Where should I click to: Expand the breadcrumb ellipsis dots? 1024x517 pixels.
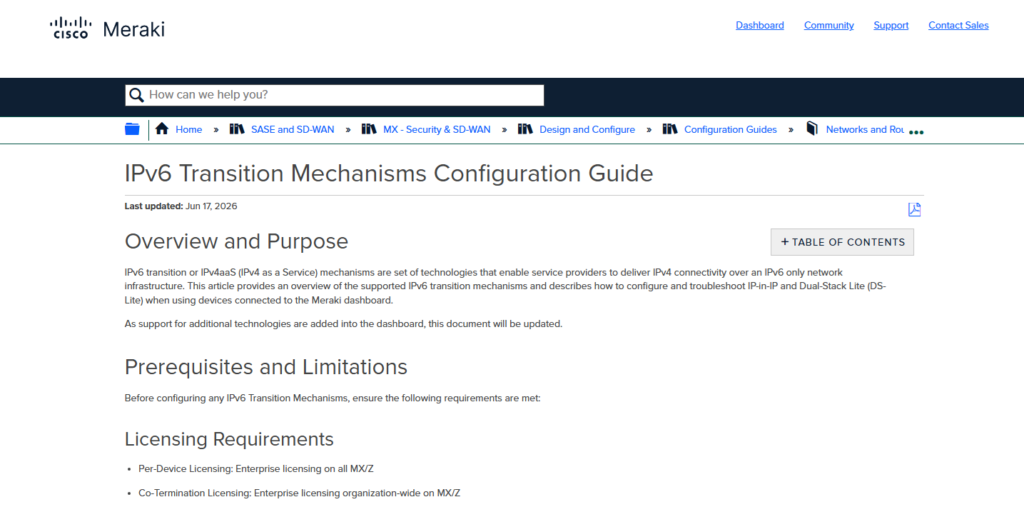pos(916,132)
